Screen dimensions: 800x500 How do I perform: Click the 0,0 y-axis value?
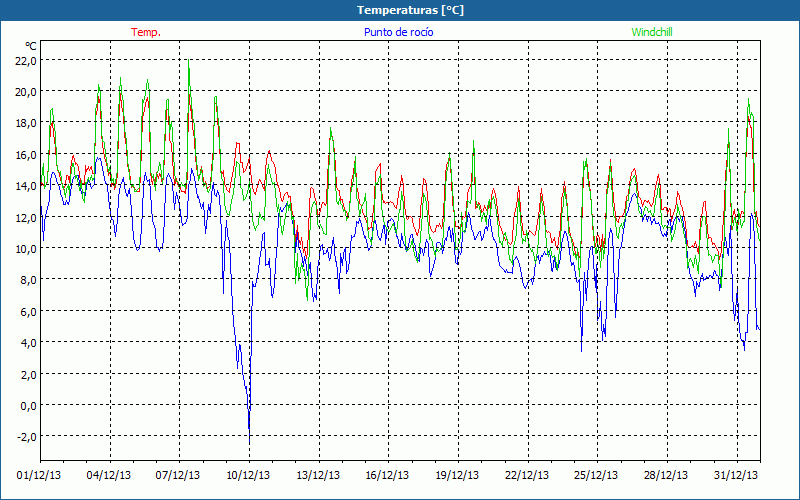pyautogui.click(x=29, y=406)
